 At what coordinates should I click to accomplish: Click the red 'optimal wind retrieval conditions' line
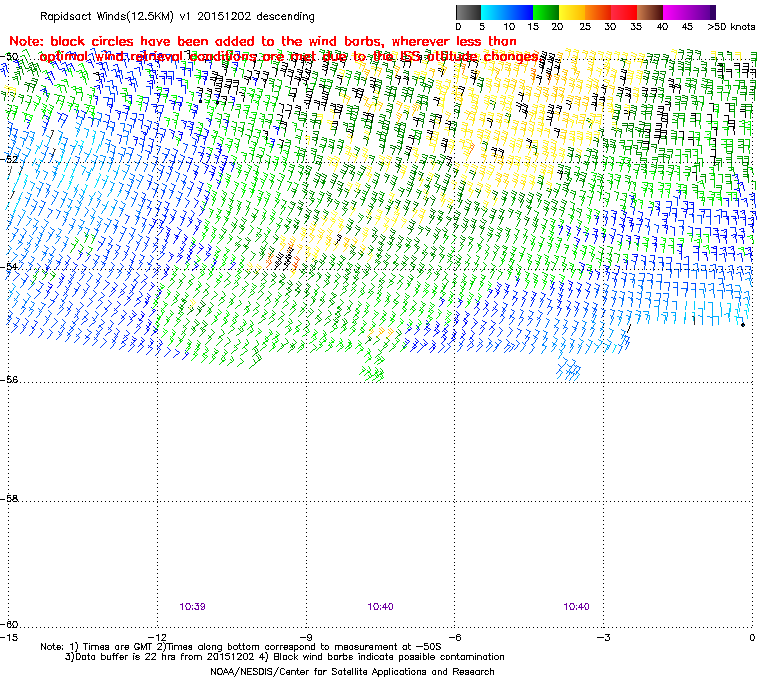[x=289, y=57]
